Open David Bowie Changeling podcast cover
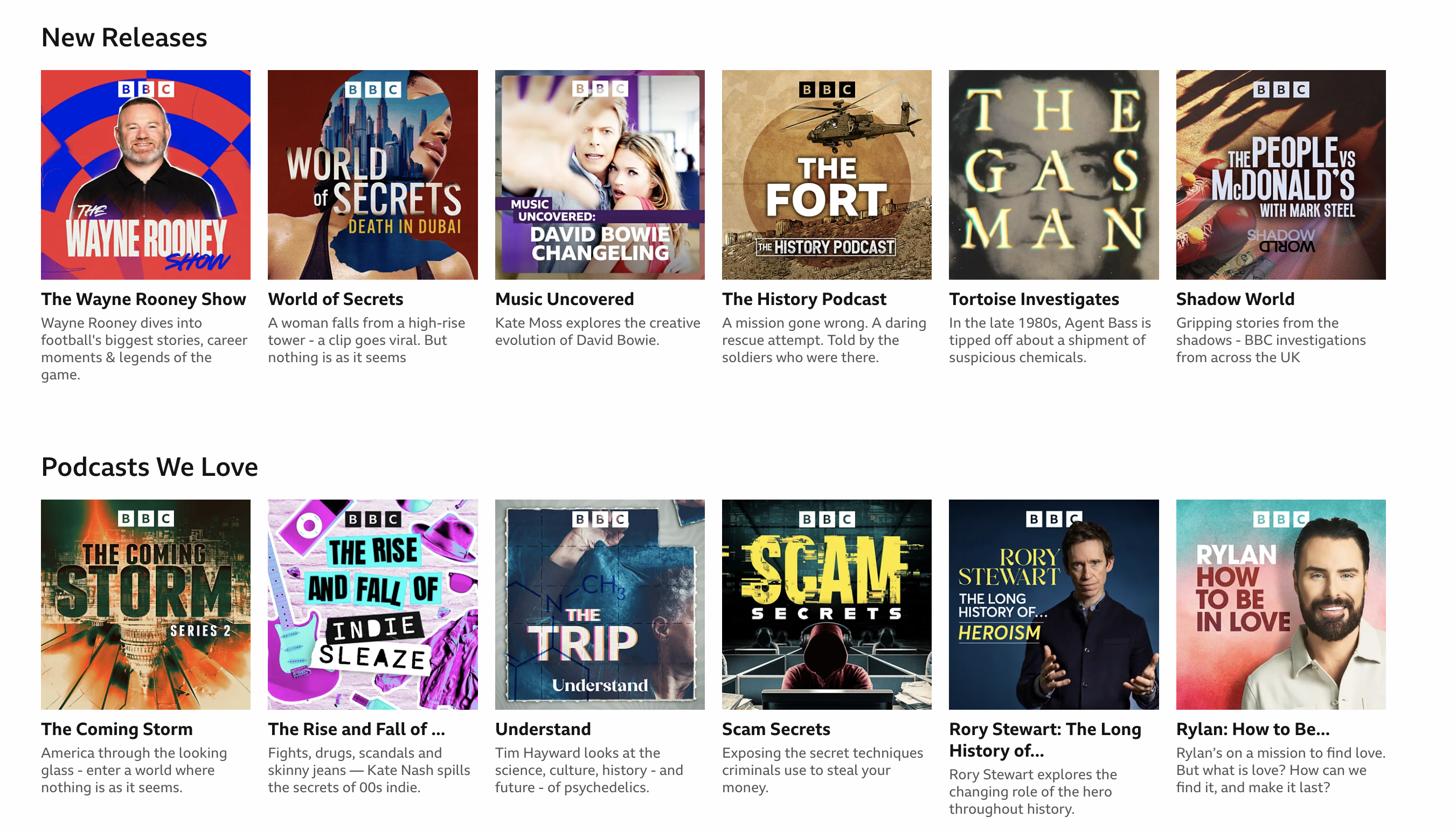Viewport: 1456px width, 831px height. (600, 175)
